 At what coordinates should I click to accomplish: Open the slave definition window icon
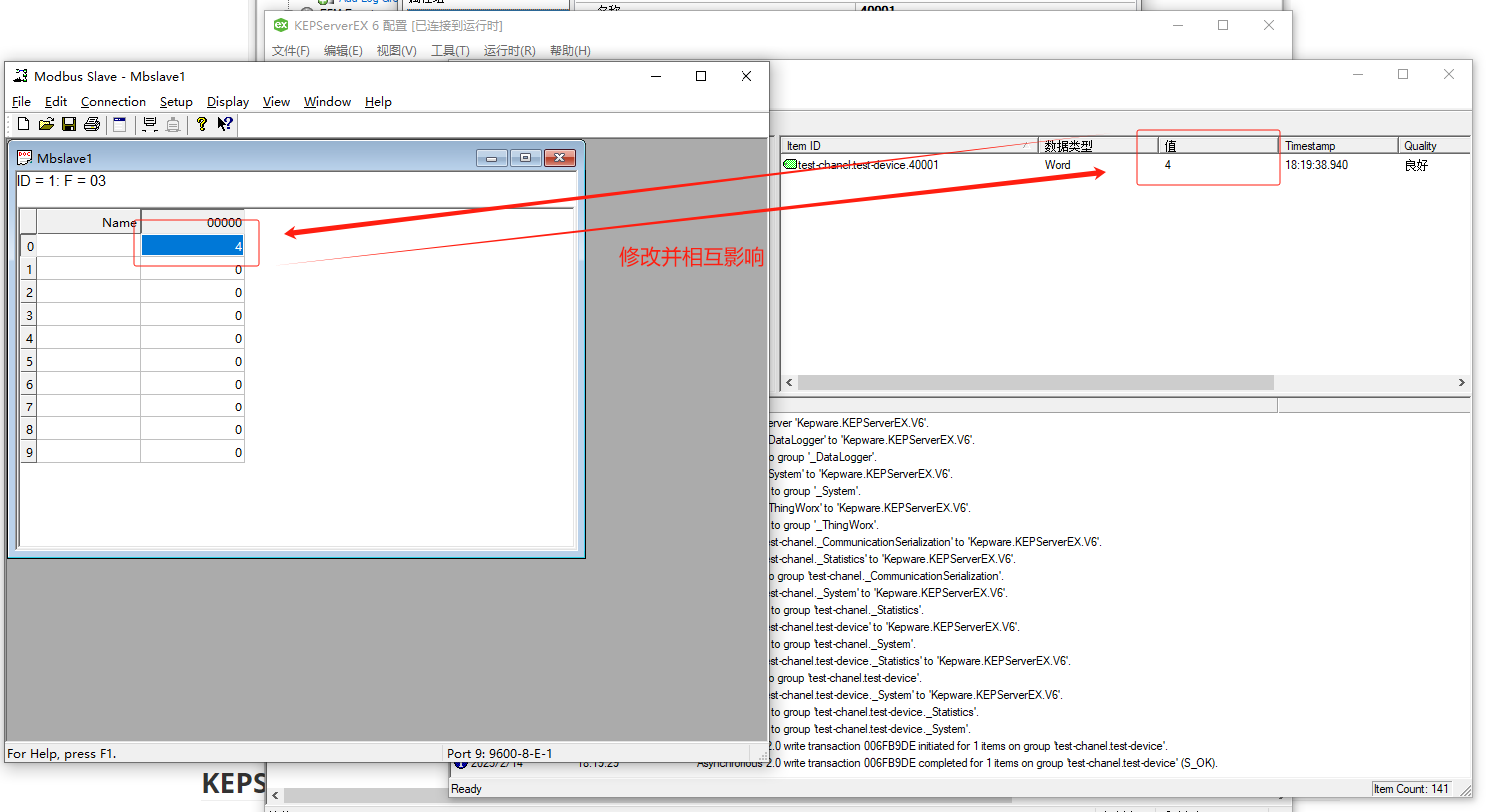(x=120, y=124)
